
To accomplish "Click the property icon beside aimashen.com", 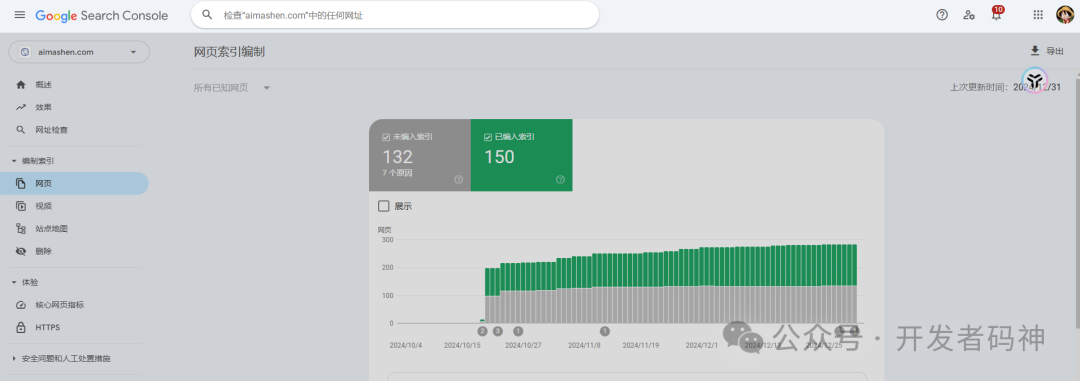I will tap(25, 52).
